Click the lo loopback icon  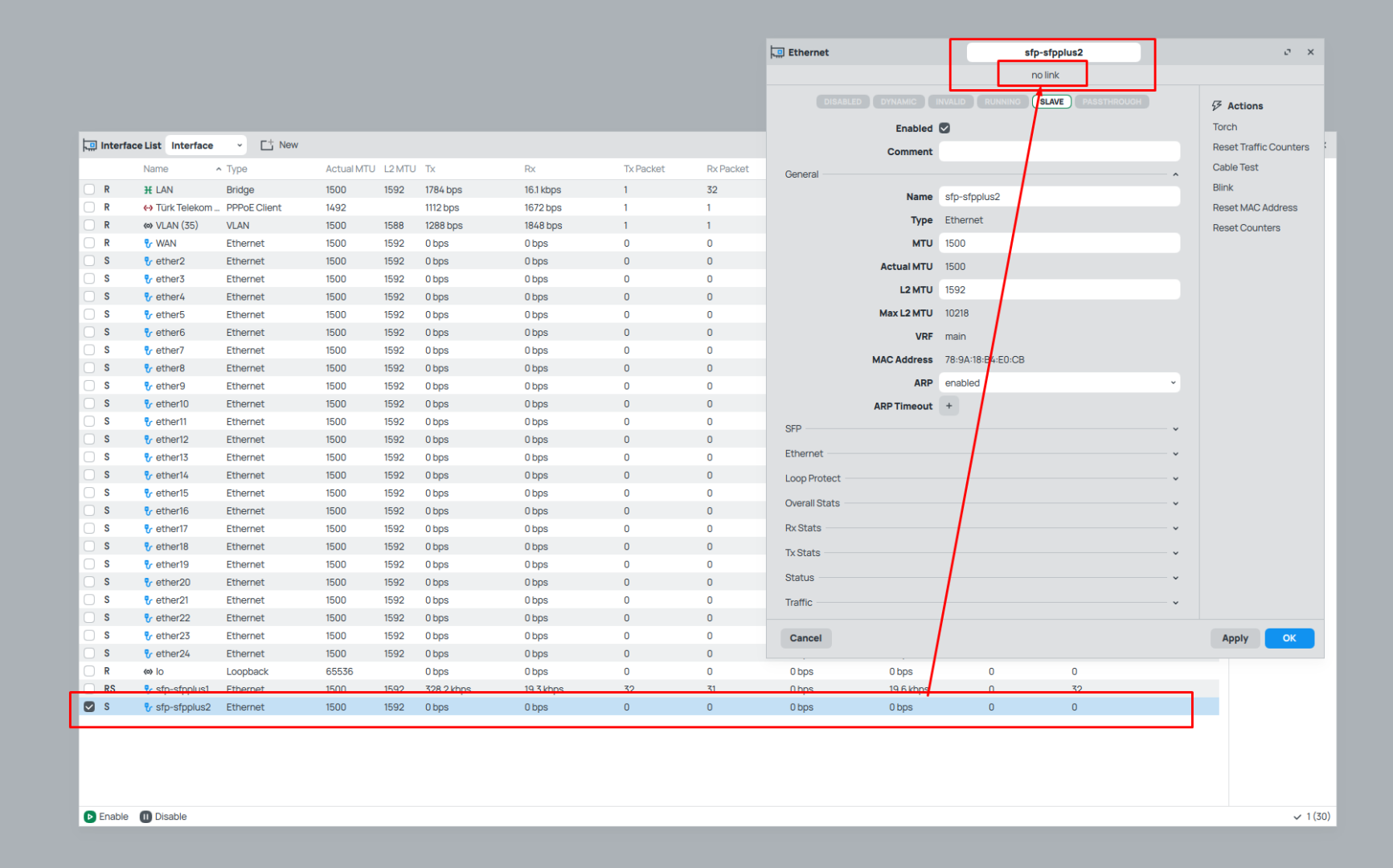148,672
